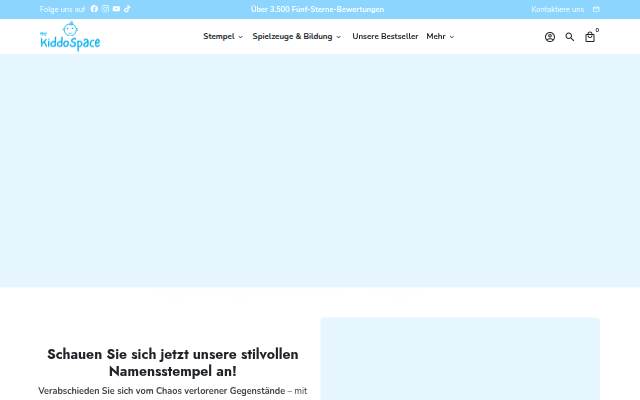Image resolution: width=640 pixels, height=400 pixels.
Task: Open the Instagram social icon
Action: tap(106, 9)
